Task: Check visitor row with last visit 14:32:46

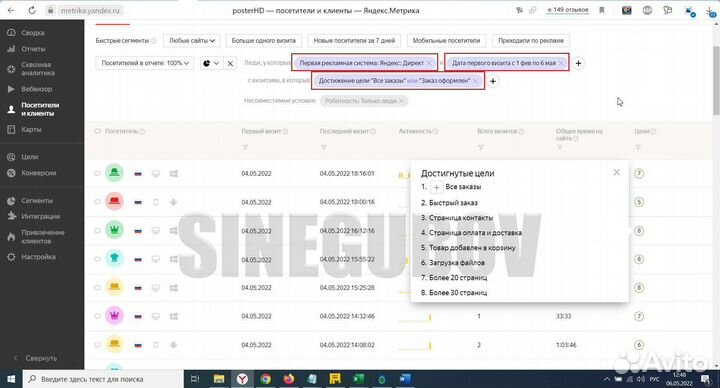Action: point(97,316)
